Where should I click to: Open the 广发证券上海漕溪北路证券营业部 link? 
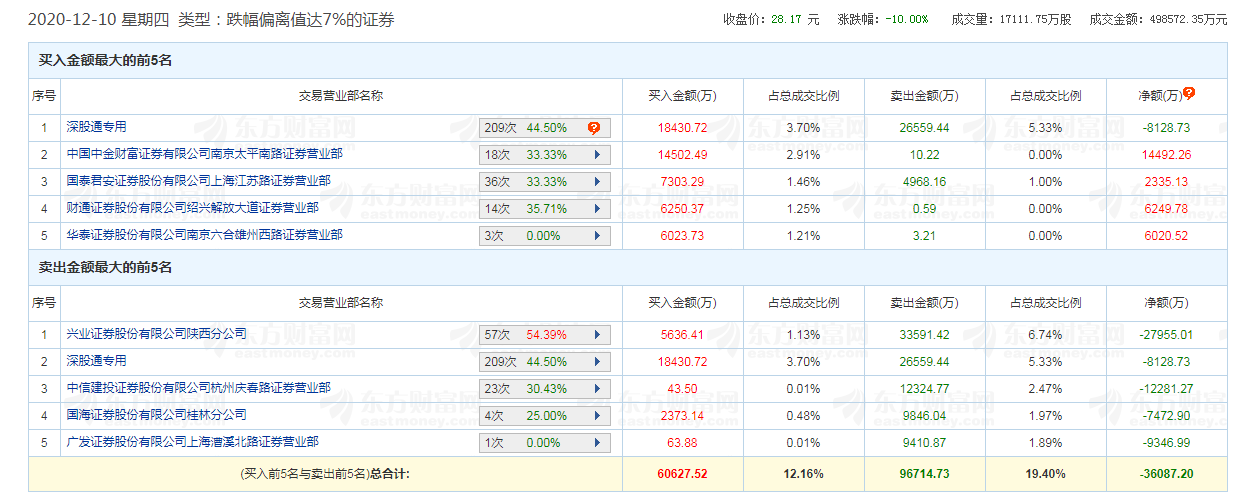point(192,441)
